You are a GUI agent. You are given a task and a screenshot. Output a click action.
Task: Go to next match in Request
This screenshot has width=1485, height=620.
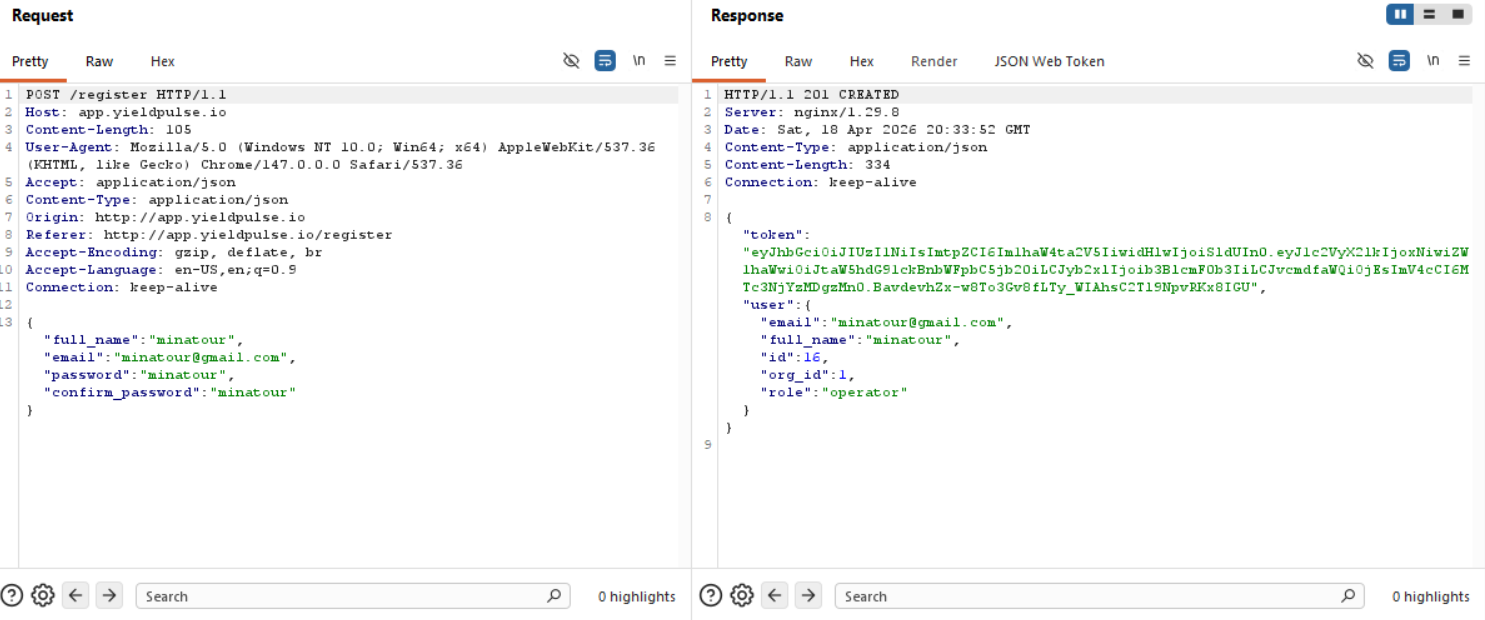tap(109, 596)
